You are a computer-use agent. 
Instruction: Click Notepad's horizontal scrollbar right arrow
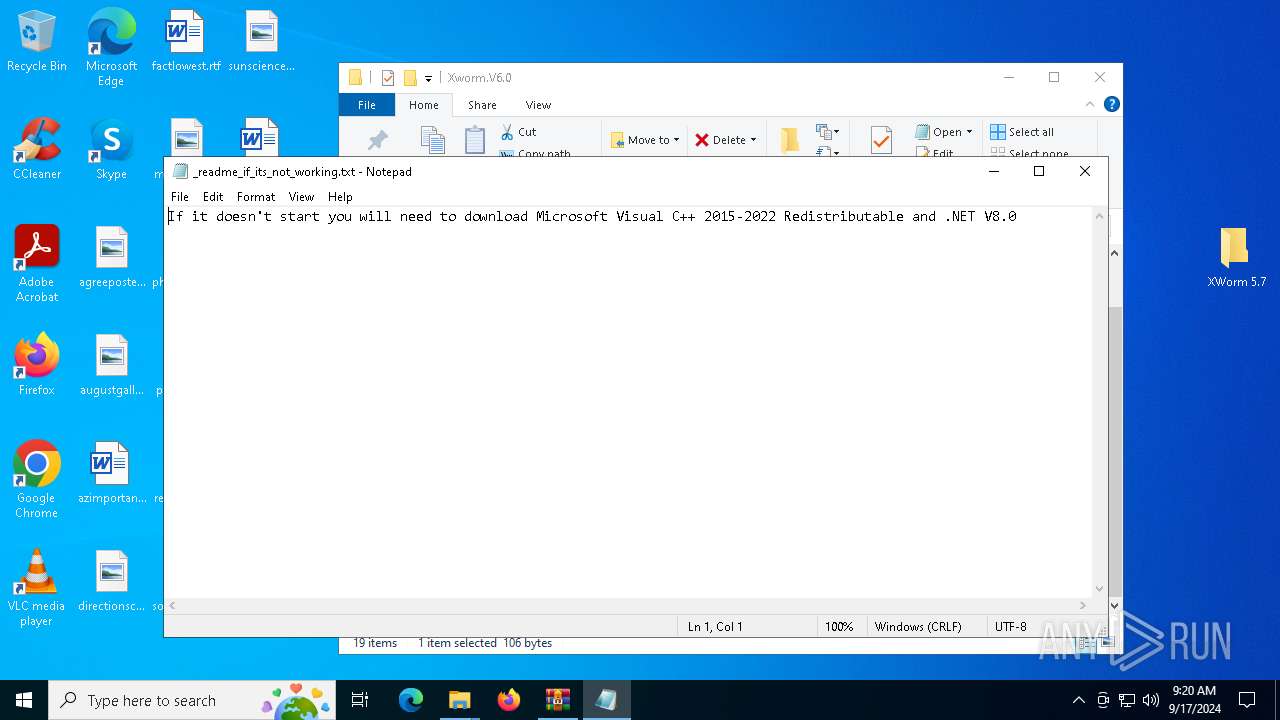click(1083, 605)
